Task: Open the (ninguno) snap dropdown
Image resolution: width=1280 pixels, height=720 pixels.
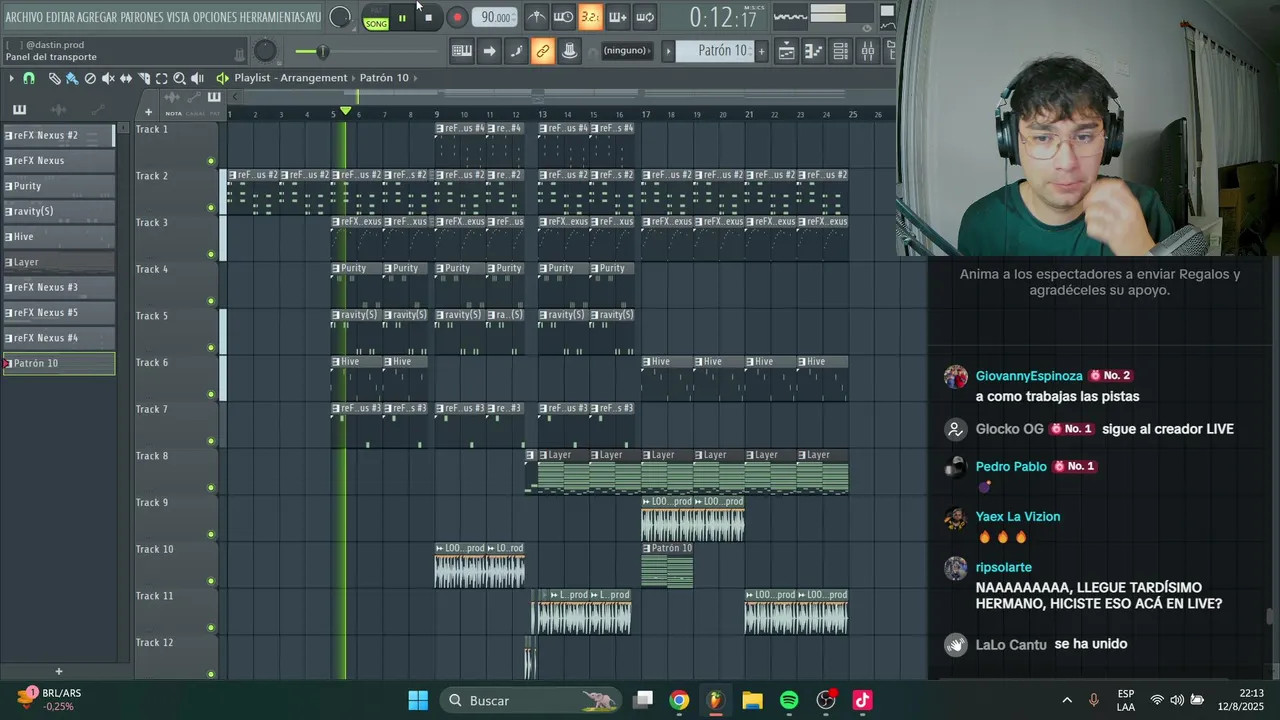Action: (627, 51)
